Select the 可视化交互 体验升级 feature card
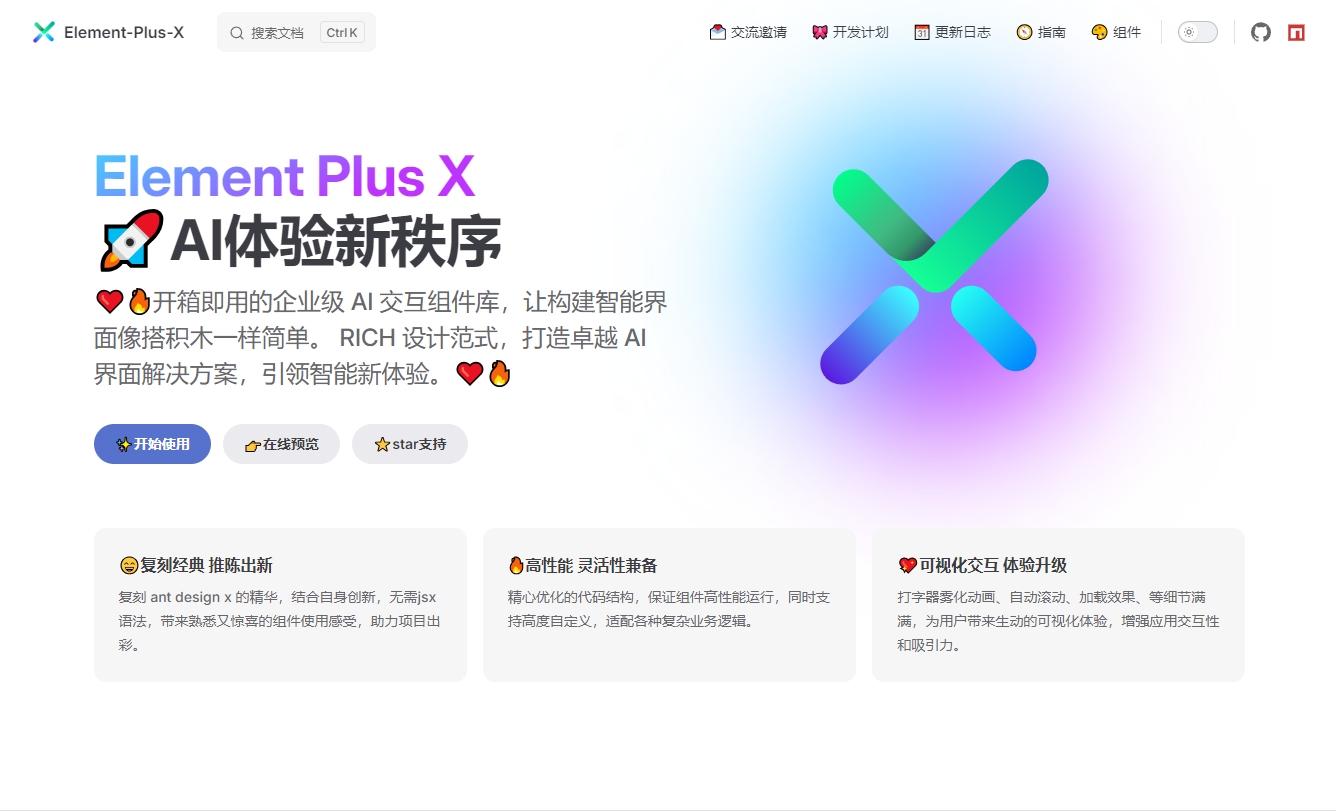 1058,605
